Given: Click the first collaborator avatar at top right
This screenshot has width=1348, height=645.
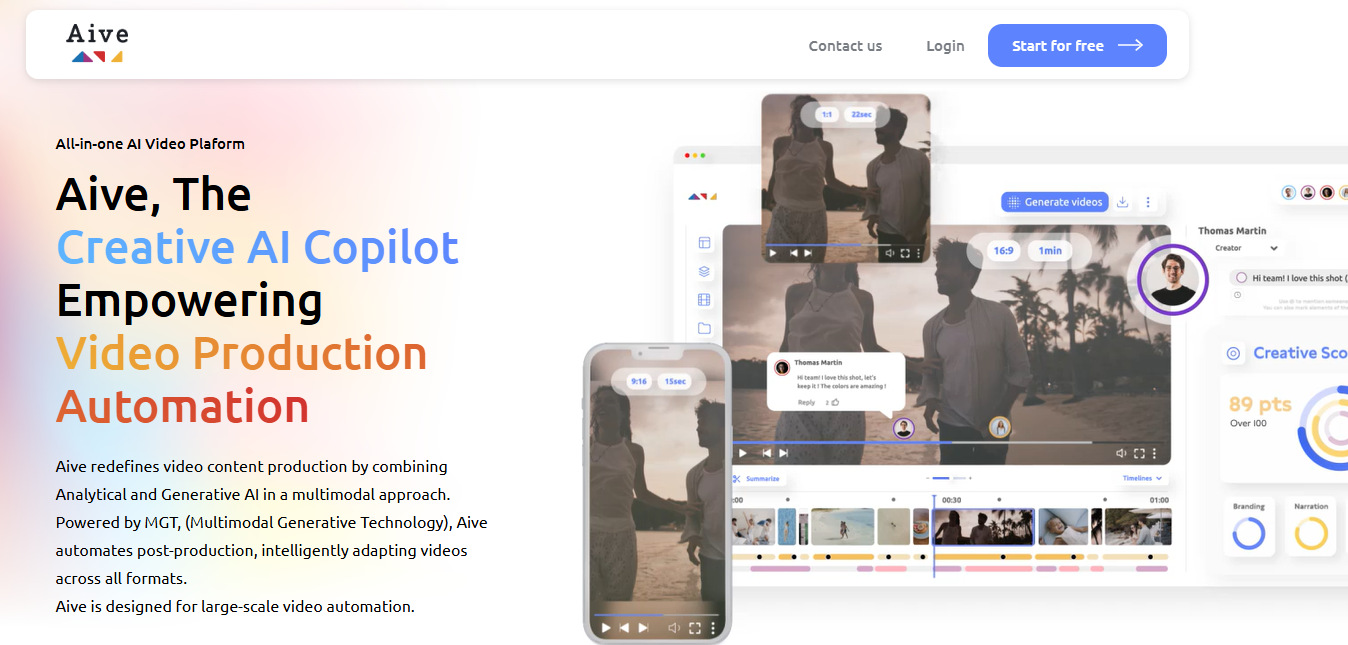Looking at the screenshot, I should [x=1289, y=192].
